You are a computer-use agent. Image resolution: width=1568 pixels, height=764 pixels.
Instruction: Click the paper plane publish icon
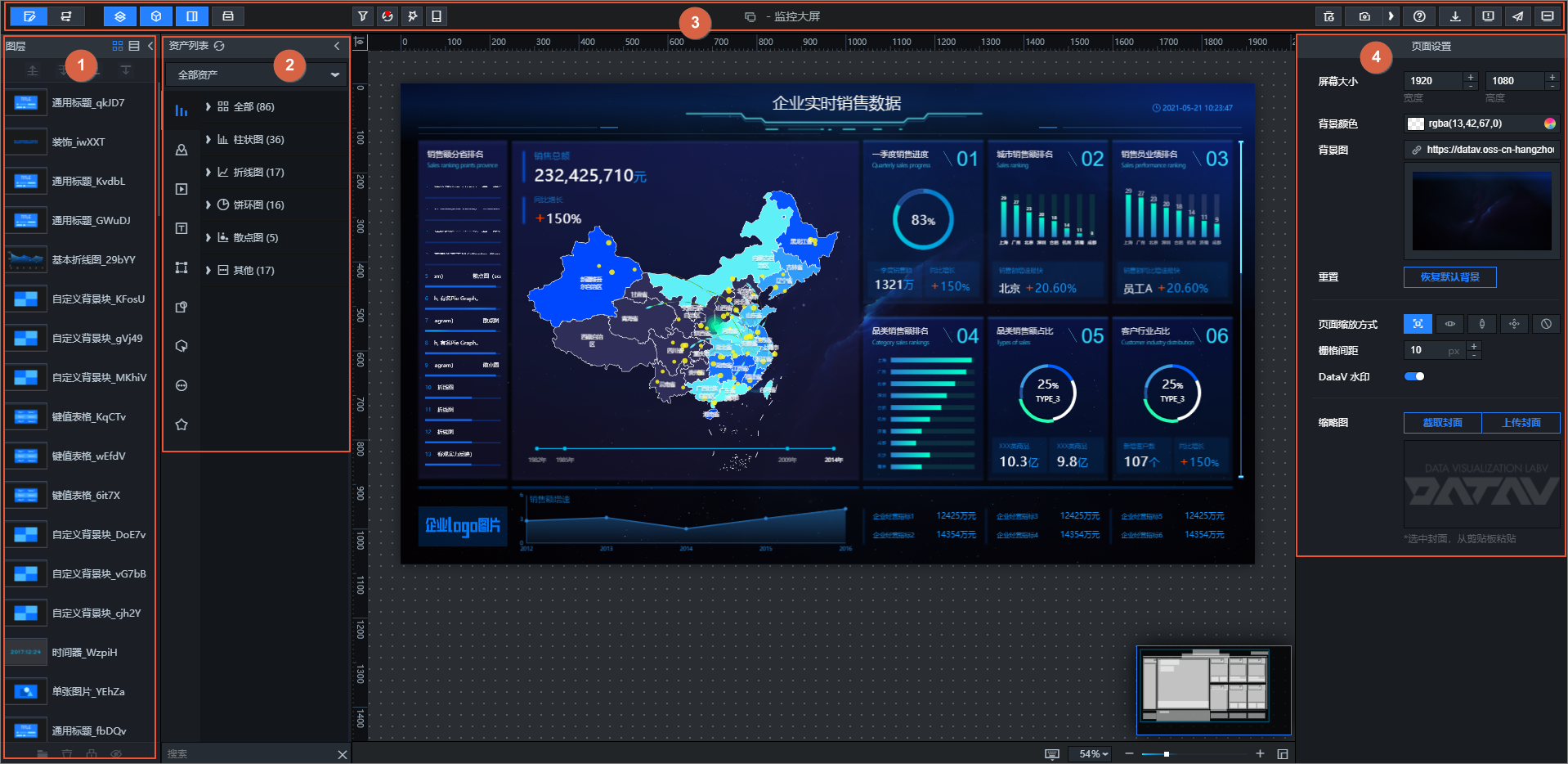(1517, 16)
